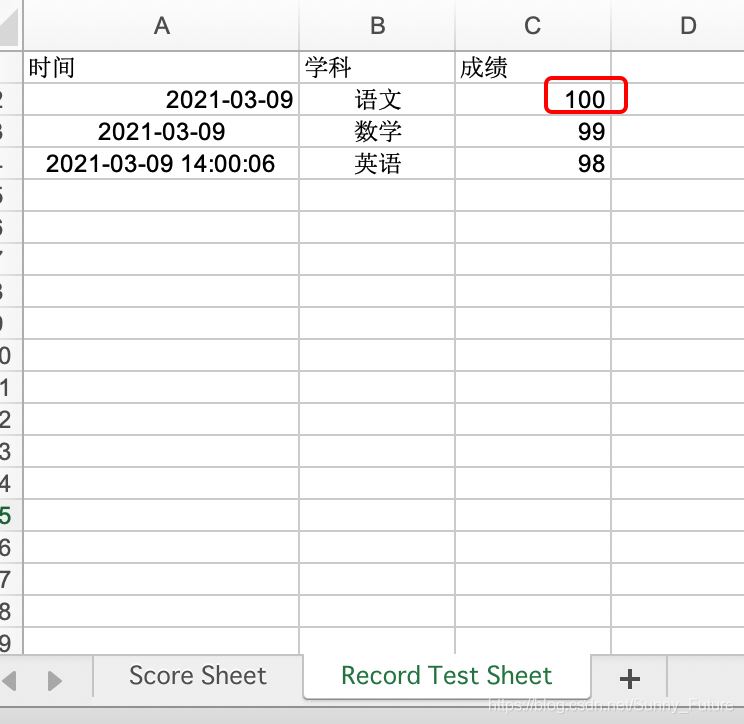Viewport: 744px width, 724px height.
Task: Add a new sheet with the plus button
Action: pos(630,679)
